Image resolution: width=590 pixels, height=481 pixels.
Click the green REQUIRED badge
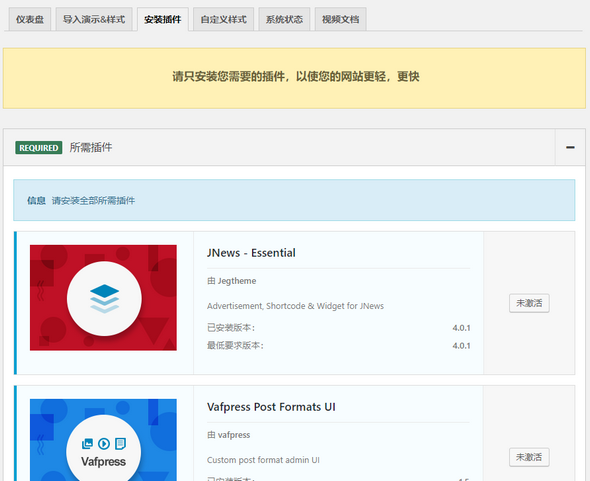pos(39,148)
